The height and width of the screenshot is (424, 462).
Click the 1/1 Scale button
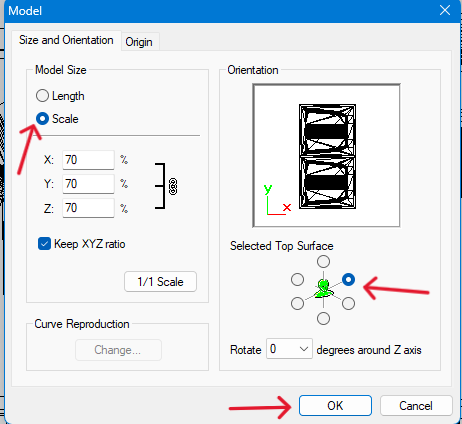point(160,282)
